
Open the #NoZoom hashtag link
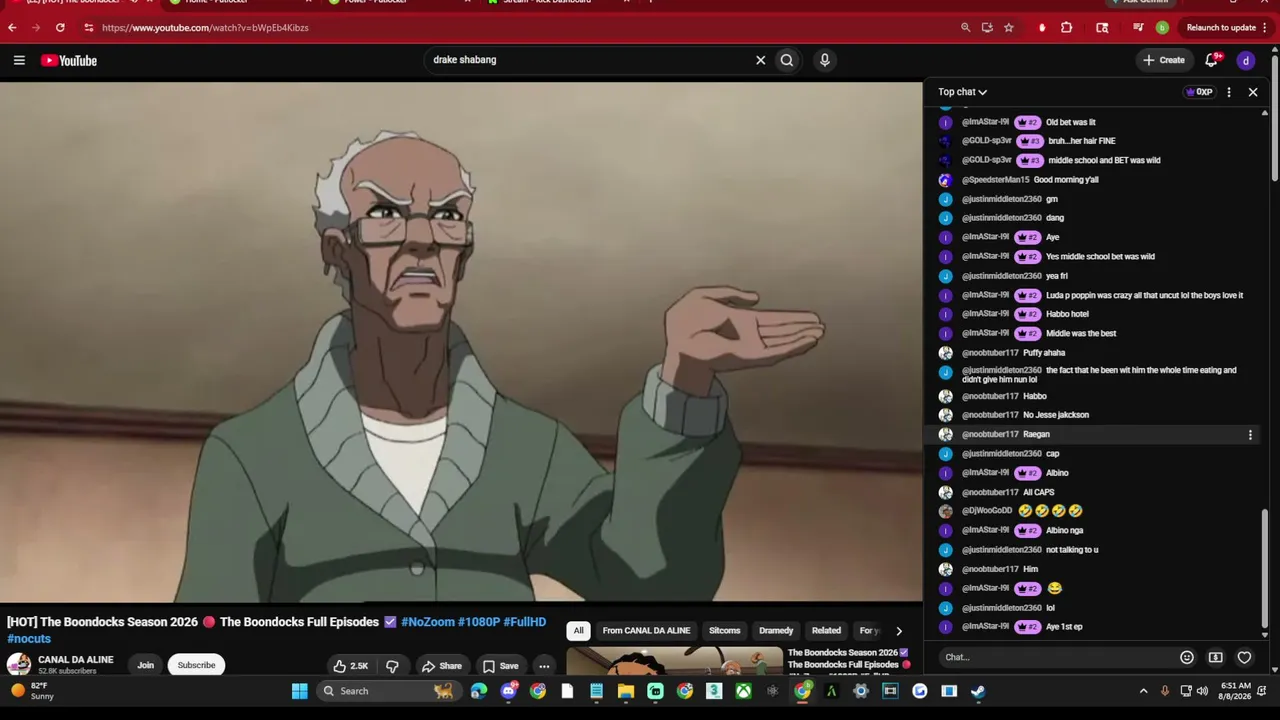coord(427,622)
